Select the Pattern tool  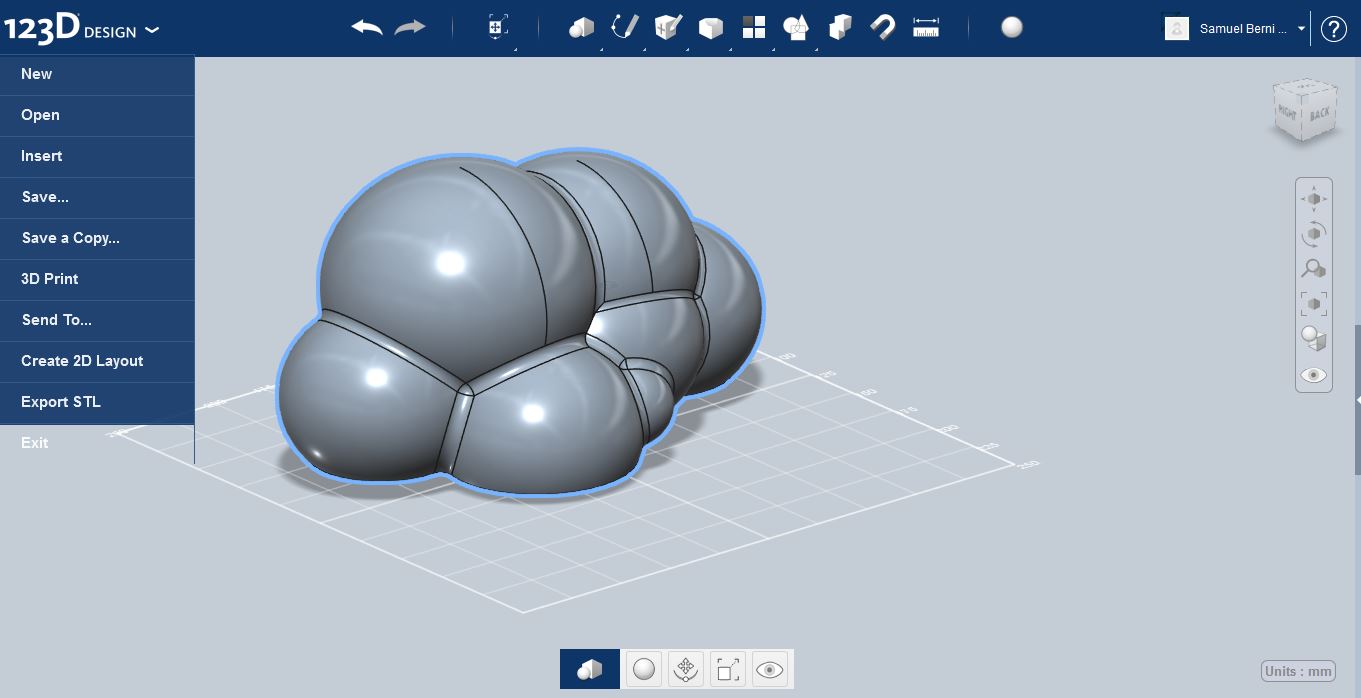[x=753, y=27]
